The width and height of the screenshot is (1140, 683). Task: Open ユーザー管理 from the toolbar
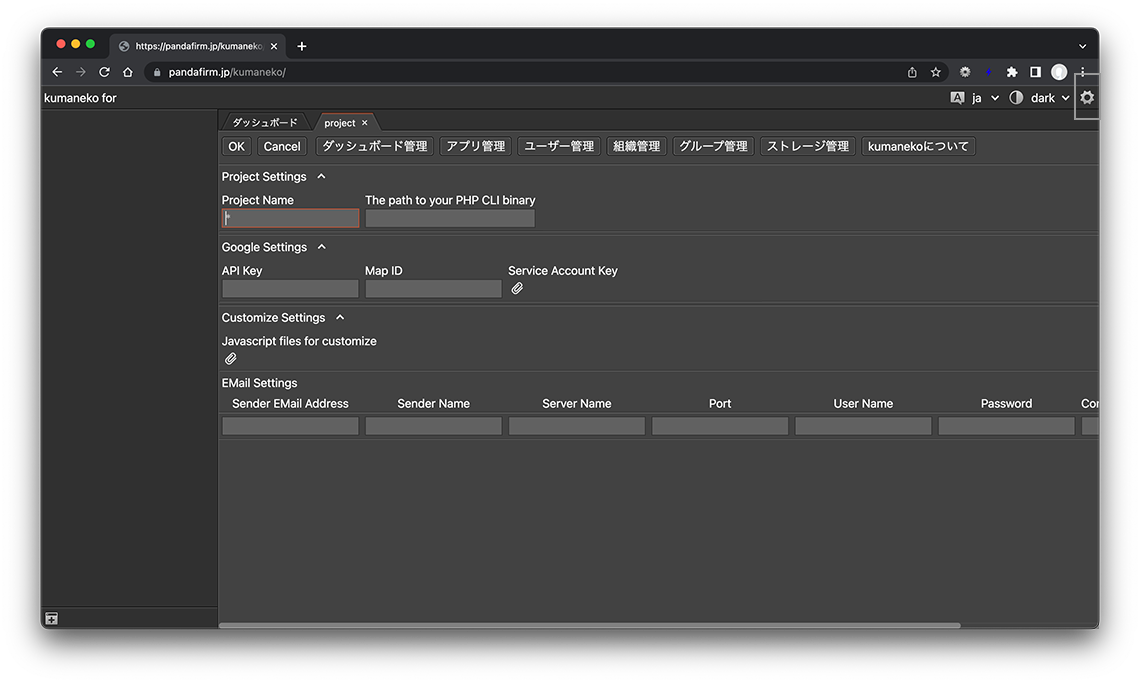(559, 146)
